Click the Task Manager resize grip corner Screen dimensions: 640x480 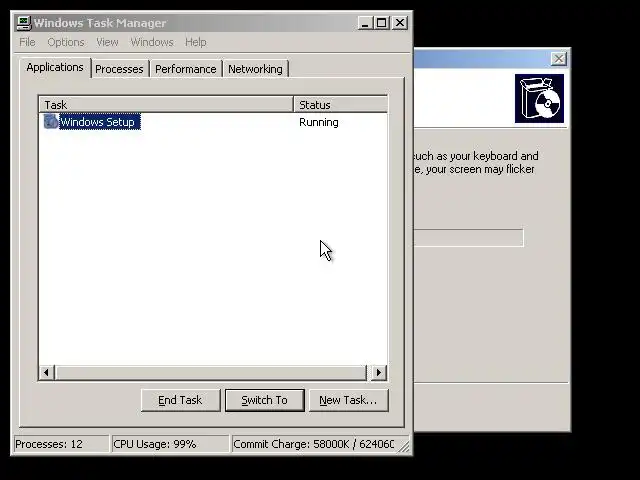404,447
